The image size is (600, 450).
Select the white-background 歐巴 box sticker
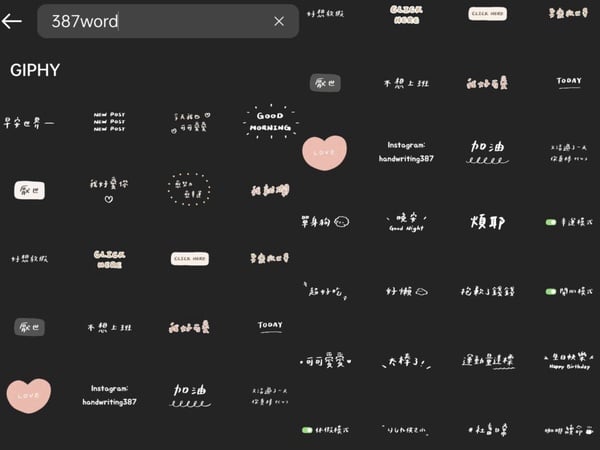[x=29, y=190]
